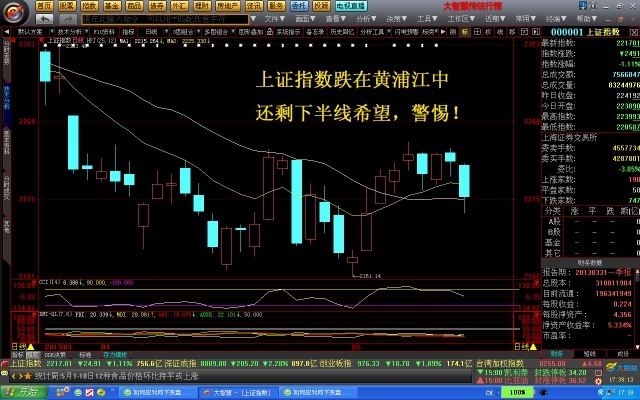Click the 大智慧 logo in the status area
The image size is (640, 400).
pos(622,368)
